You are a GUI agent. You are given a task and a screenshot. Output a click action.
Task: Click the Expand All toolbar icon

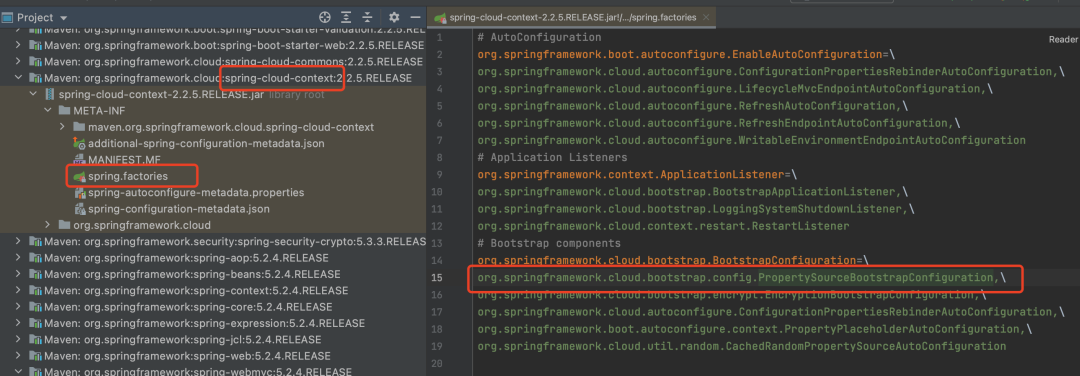[x=346, y=17]
